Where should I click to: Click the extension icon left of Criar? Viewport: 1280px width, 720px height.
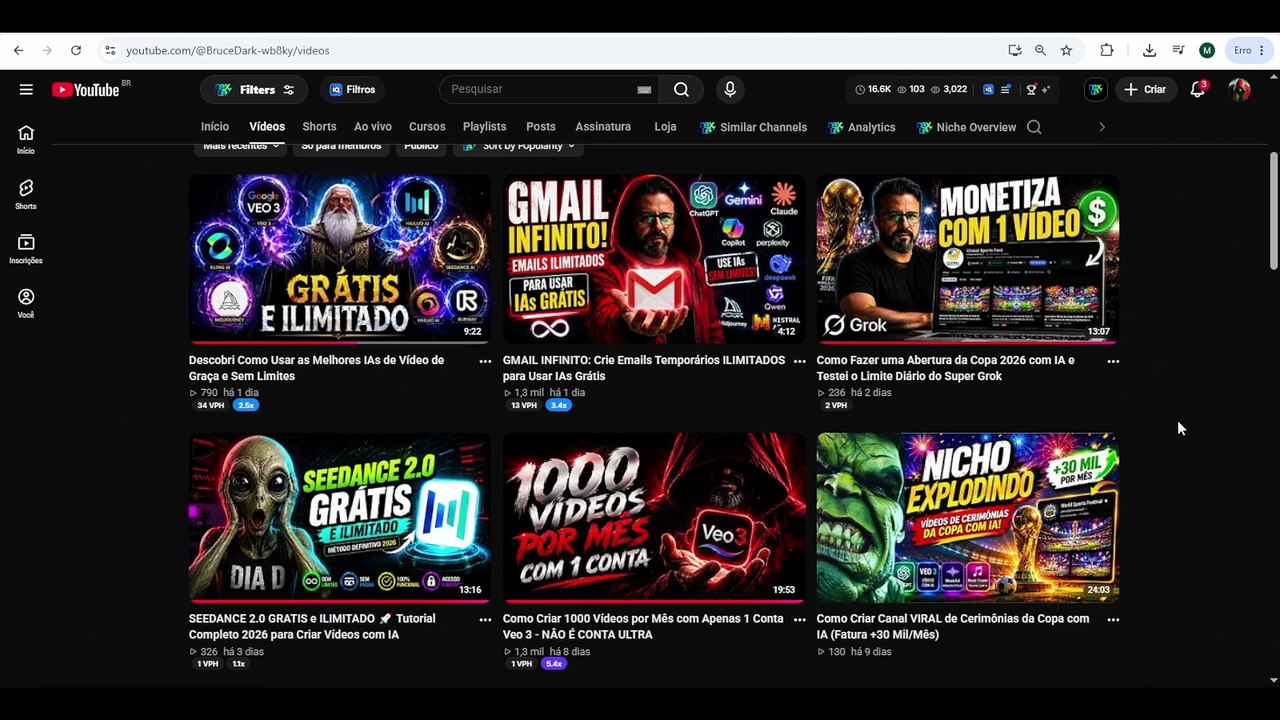[x=1096, y=89]
